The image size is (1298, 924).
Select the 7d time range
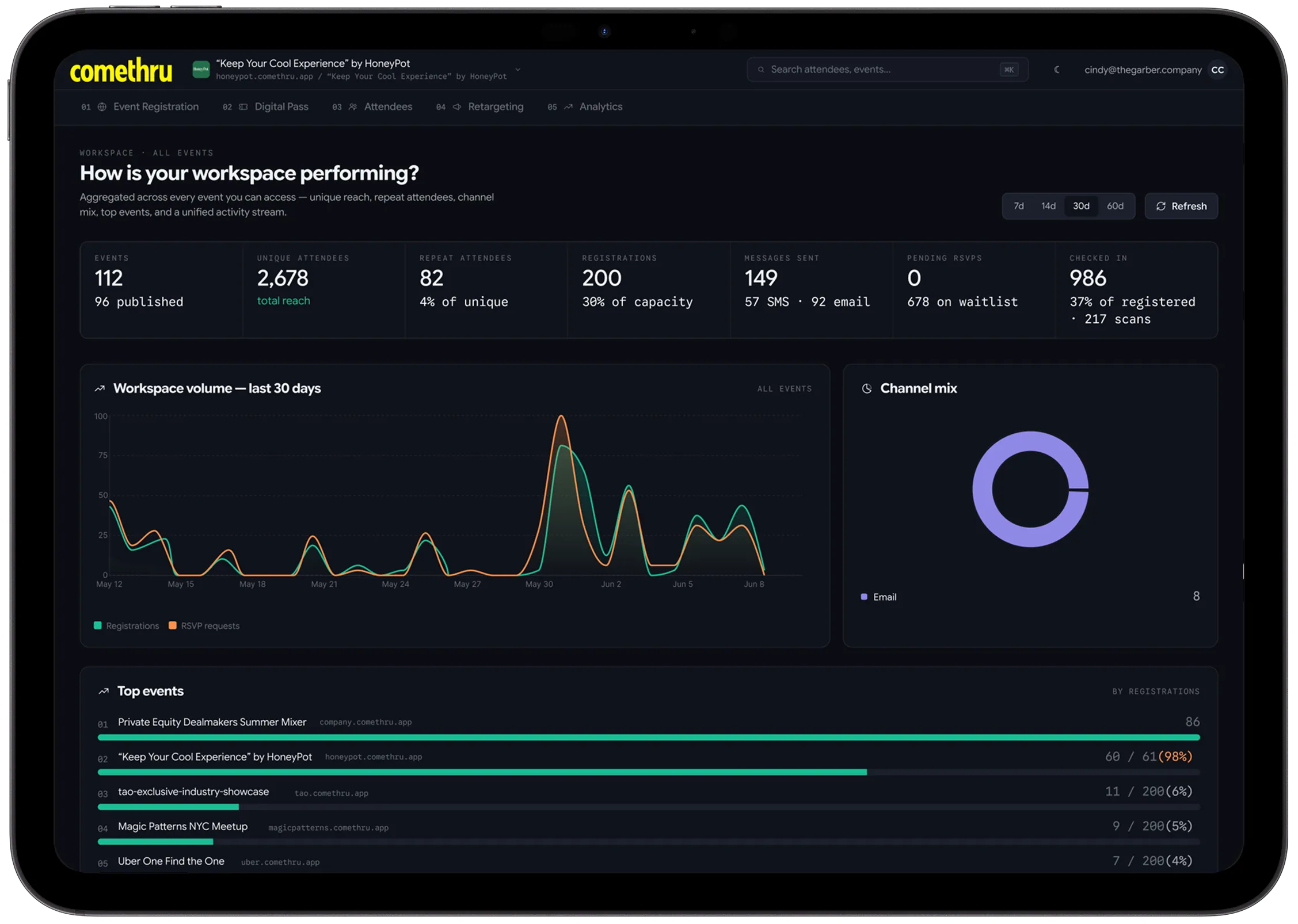tap(1019, 206)
